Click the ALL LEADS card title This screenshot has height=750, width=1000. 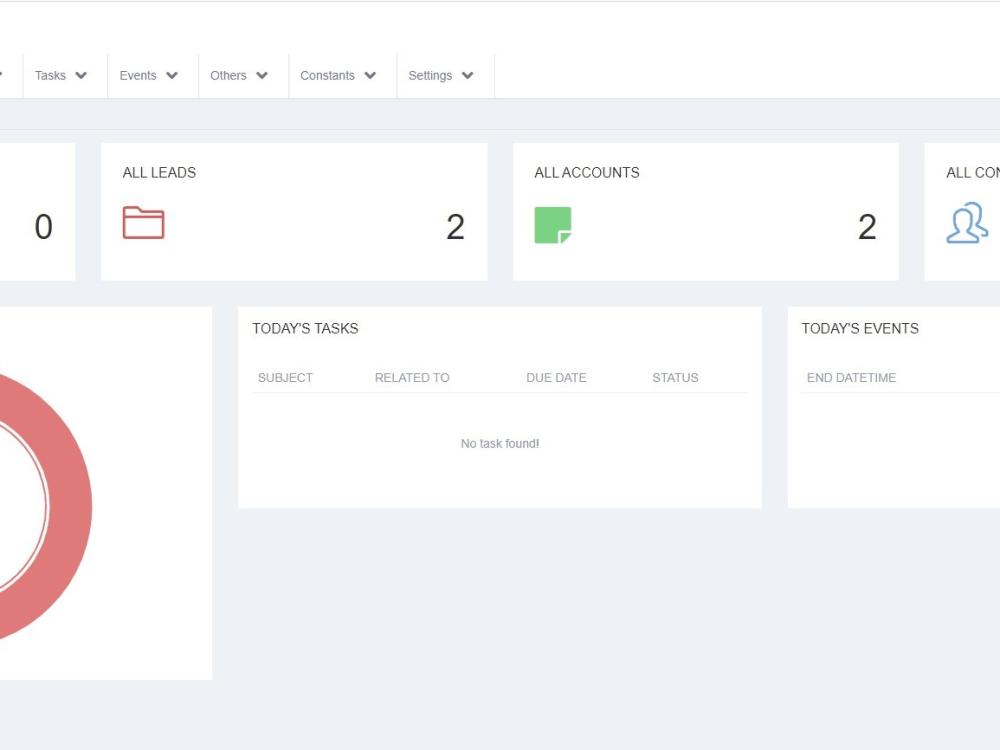[x=159, y=172]
